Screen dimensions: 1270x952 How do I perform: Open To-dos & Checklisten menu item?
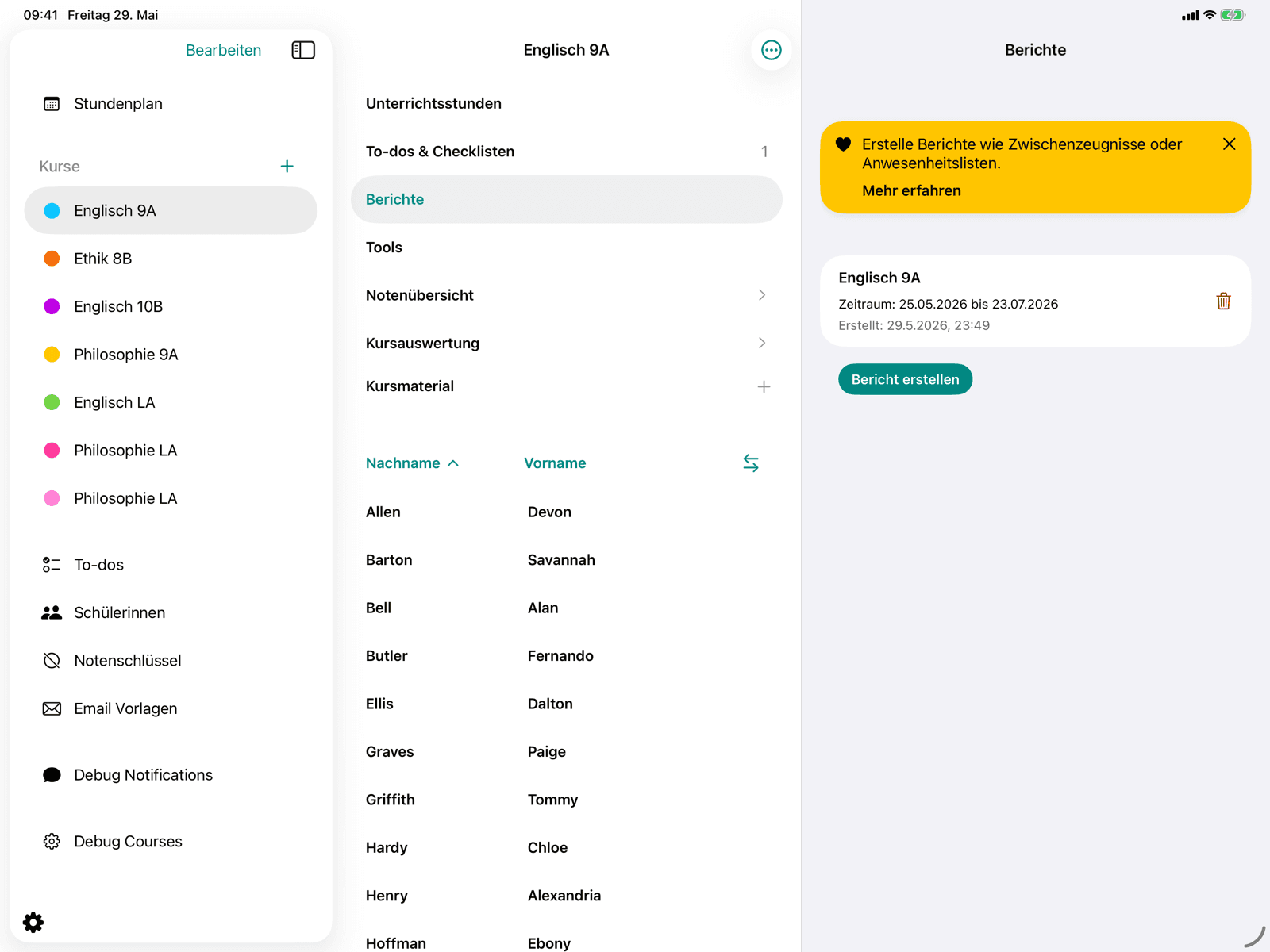[567, 152]
